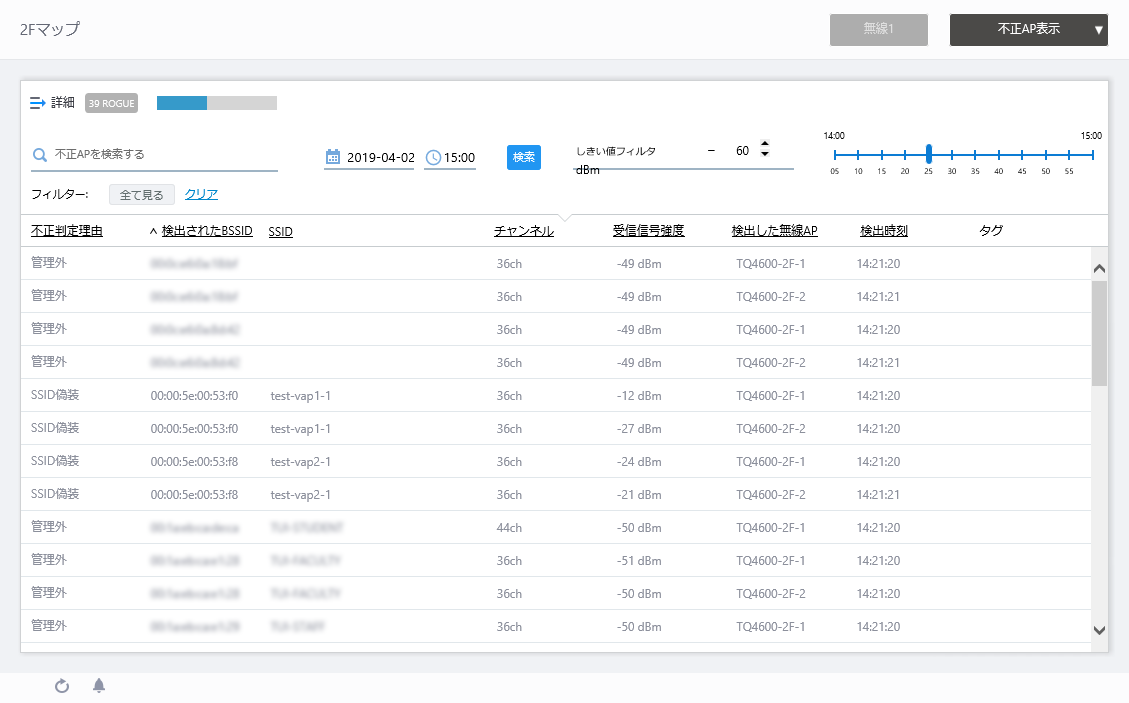
Task: Decrease threshold filter value with down arrow
Action: [765, 154]
